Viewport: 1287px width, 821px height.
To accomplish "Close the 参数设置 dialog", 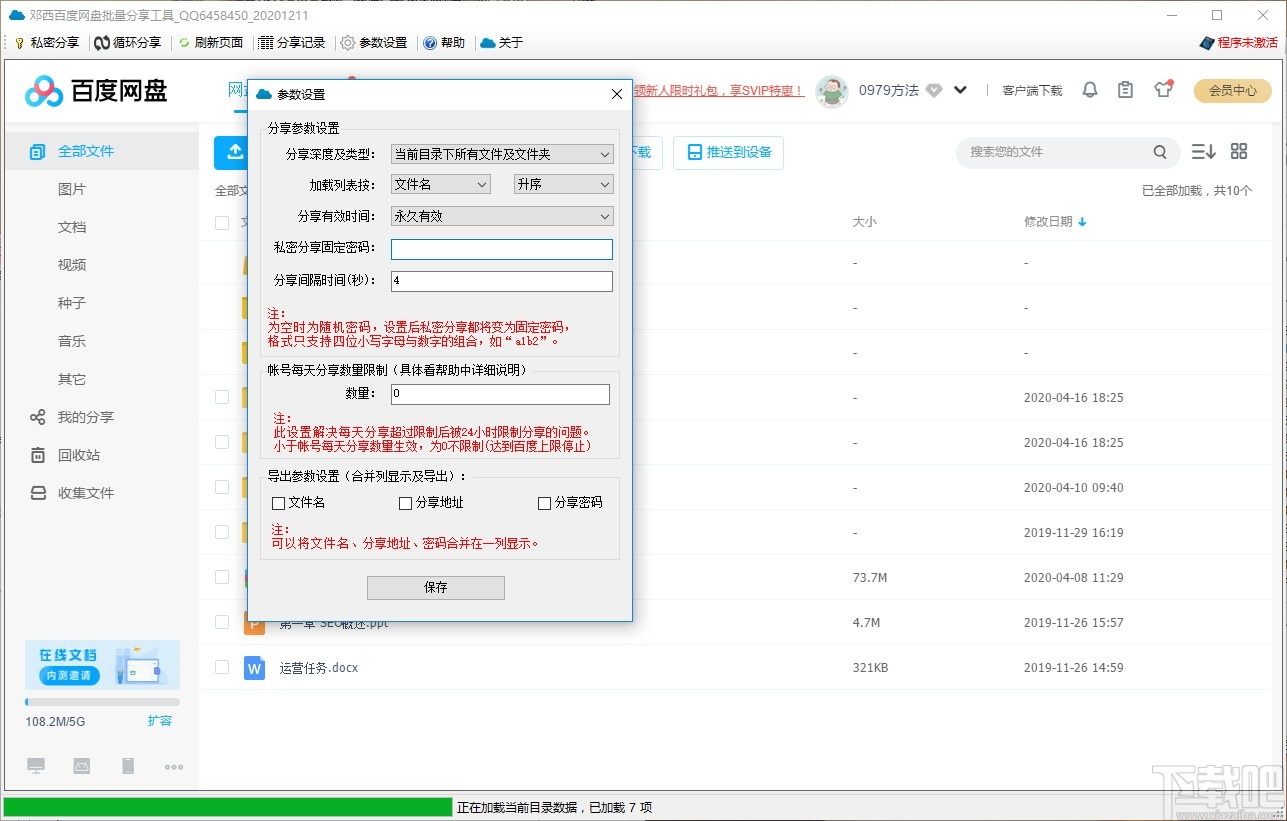I will click(x=617, y=94).
